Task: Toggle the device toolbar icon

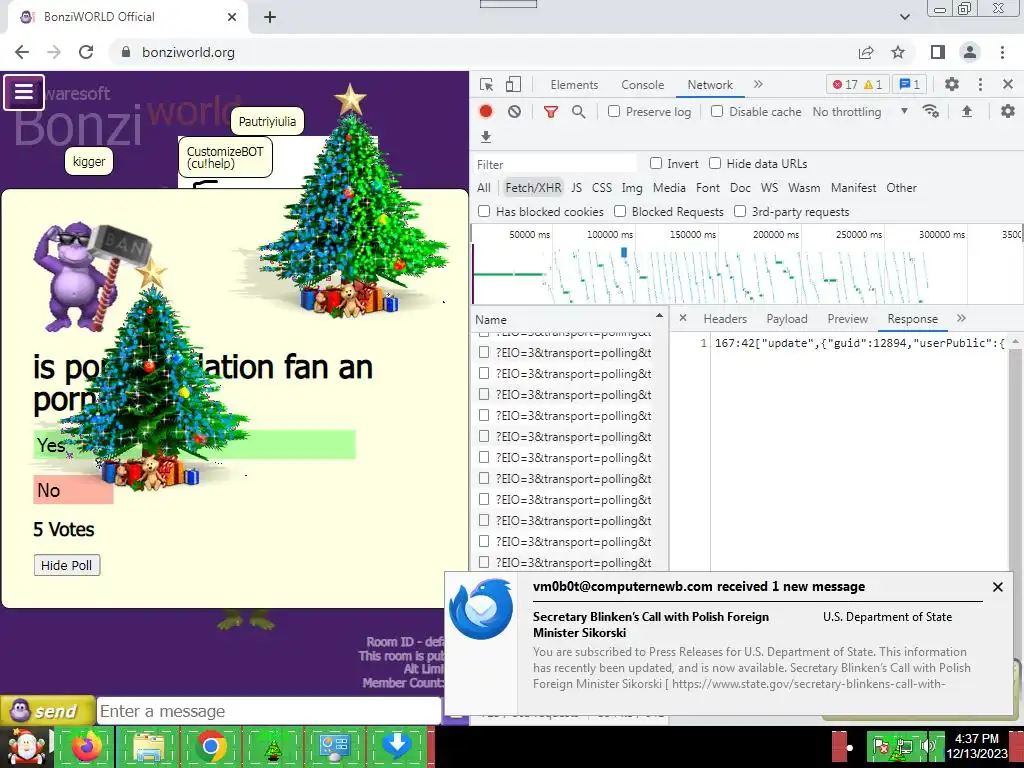Action: pyautogui.click(x=513, y=84)
